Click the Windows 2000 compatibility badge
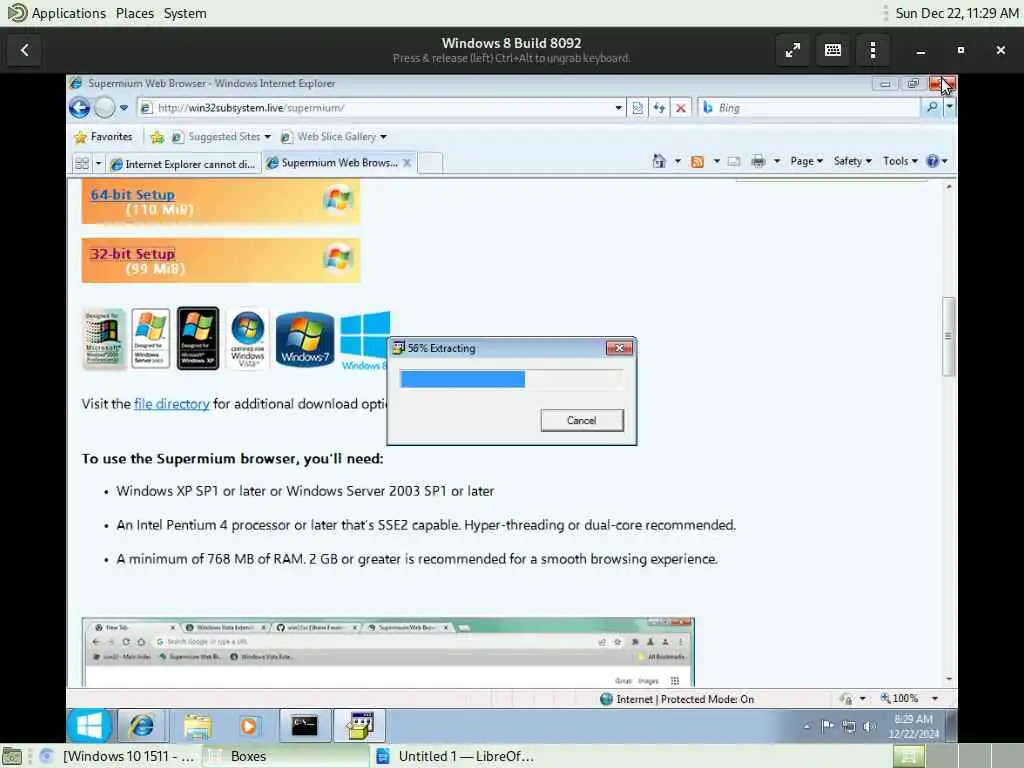1024x768 pixels. (x=103, y=339)
